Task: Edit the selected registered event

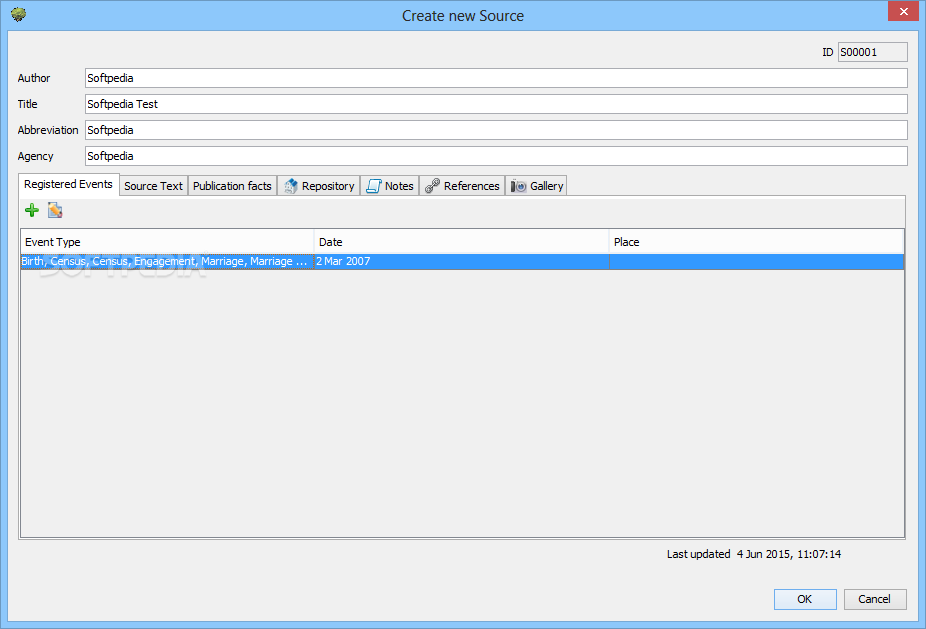Action: click(x=55, y=210)
